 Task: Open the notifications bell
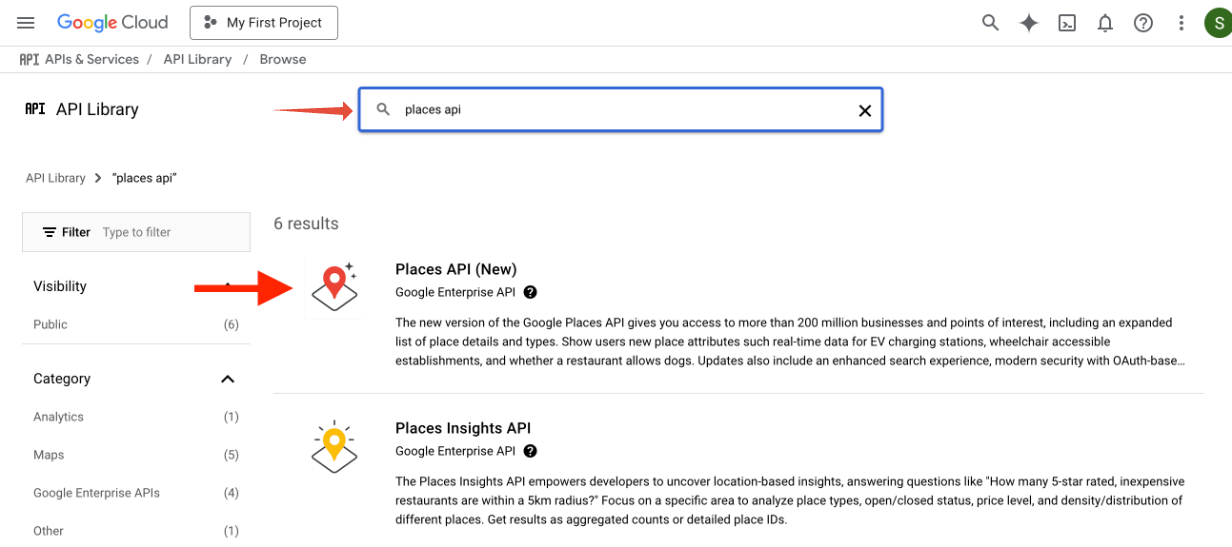click(x=1105, y=22)
